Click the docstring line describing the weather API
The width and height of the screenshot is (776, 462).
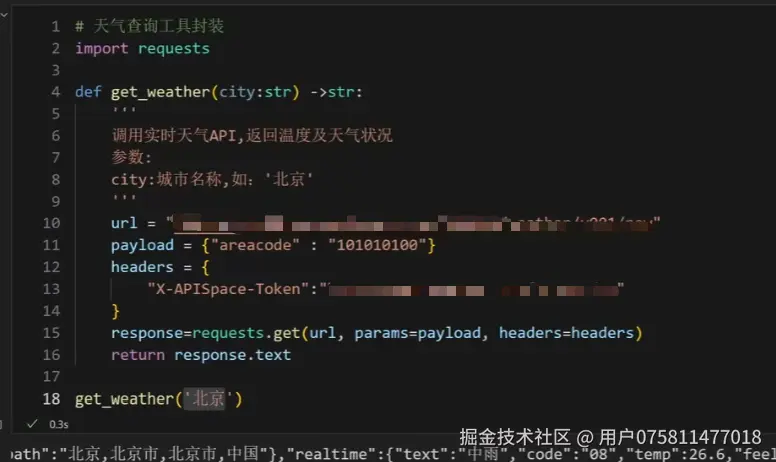pyautogui.click(x=252, y=135)
